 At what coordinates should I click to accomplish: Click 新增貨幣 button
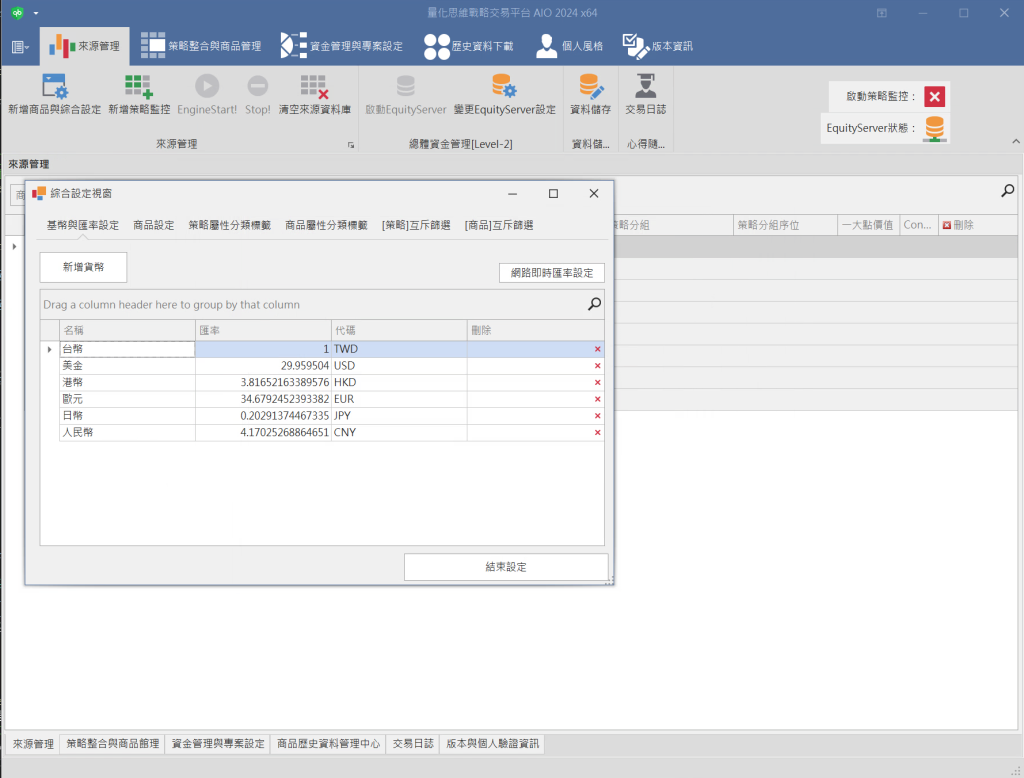point(84,267)
